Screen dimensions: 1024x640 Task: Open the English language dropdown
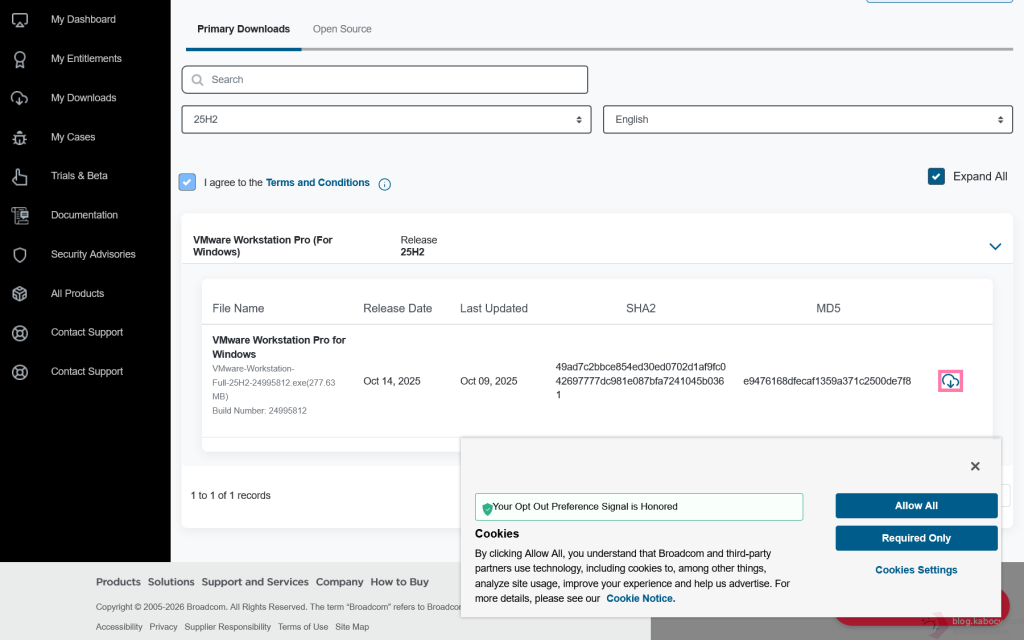808,119
